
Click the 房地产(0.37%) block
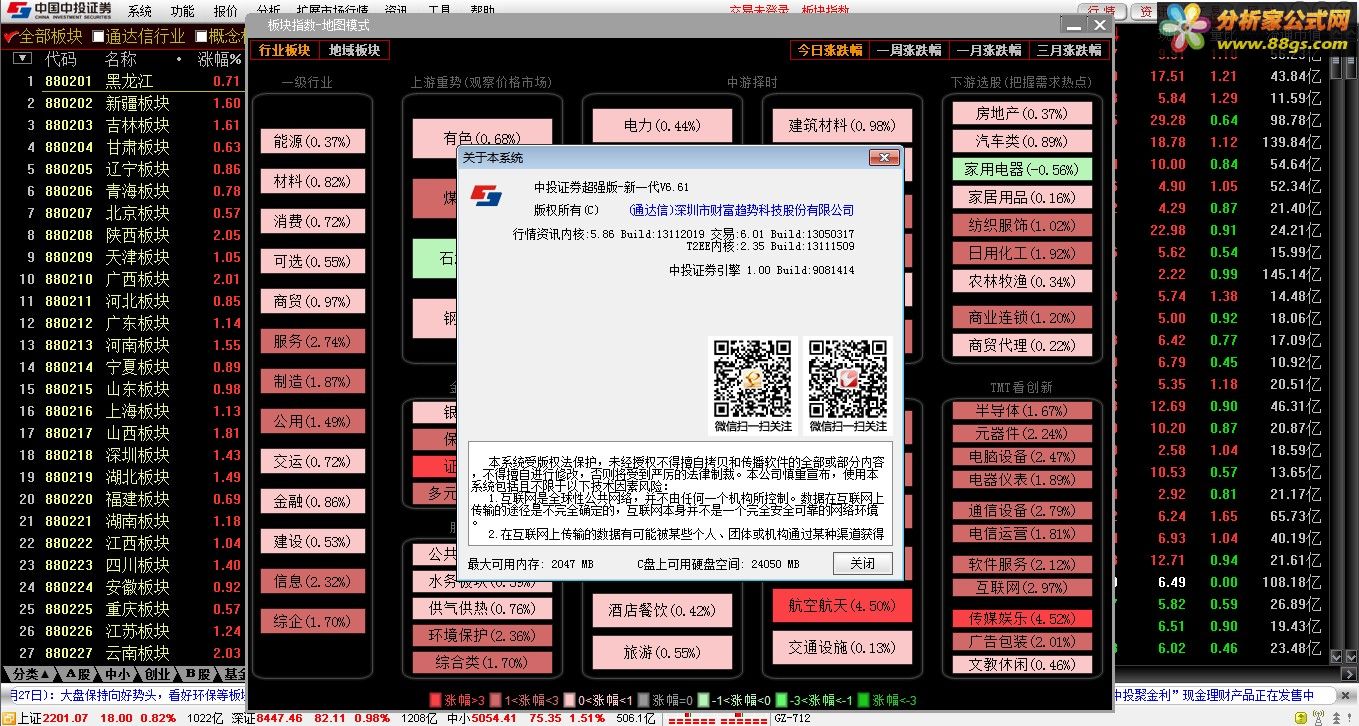(1021, 114)
